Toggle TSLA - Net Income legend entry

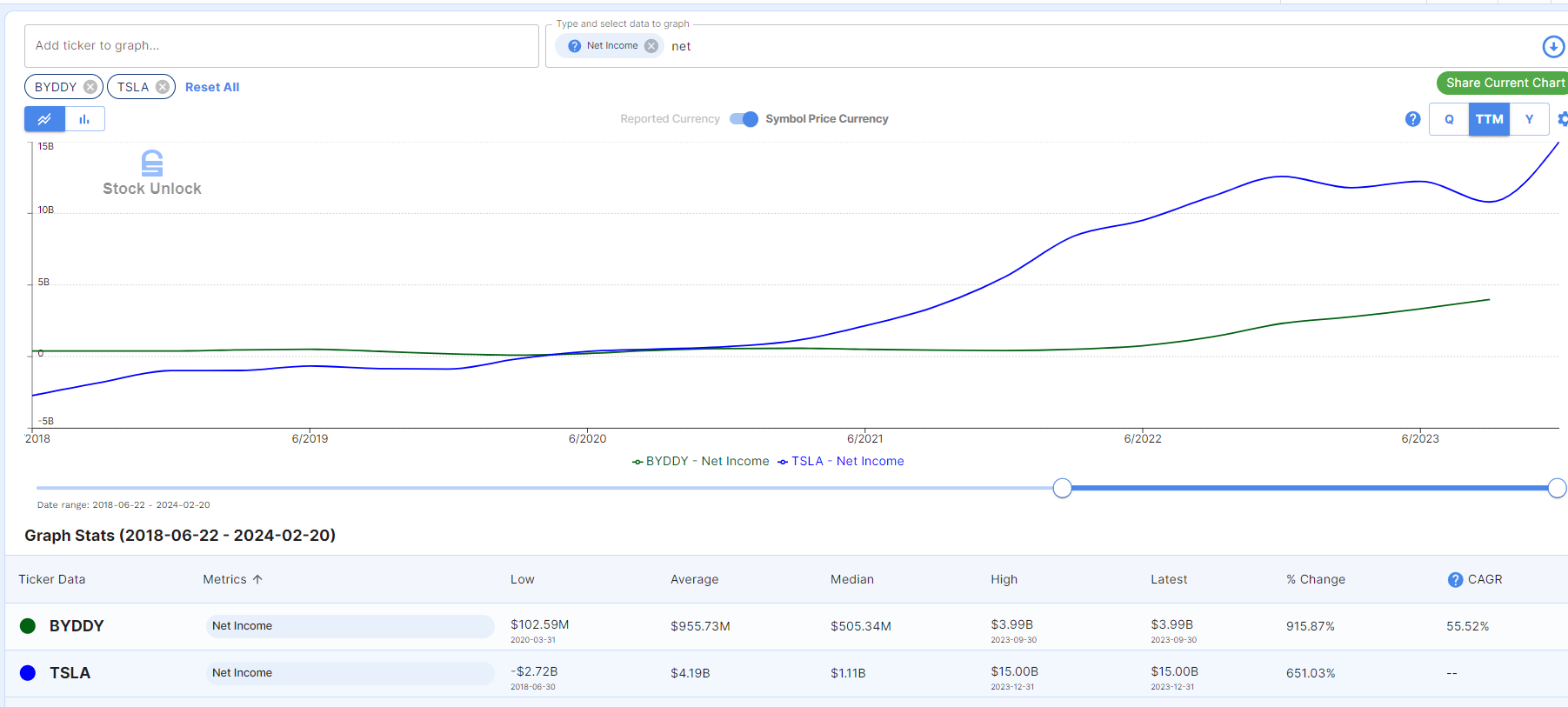(841, 462)
